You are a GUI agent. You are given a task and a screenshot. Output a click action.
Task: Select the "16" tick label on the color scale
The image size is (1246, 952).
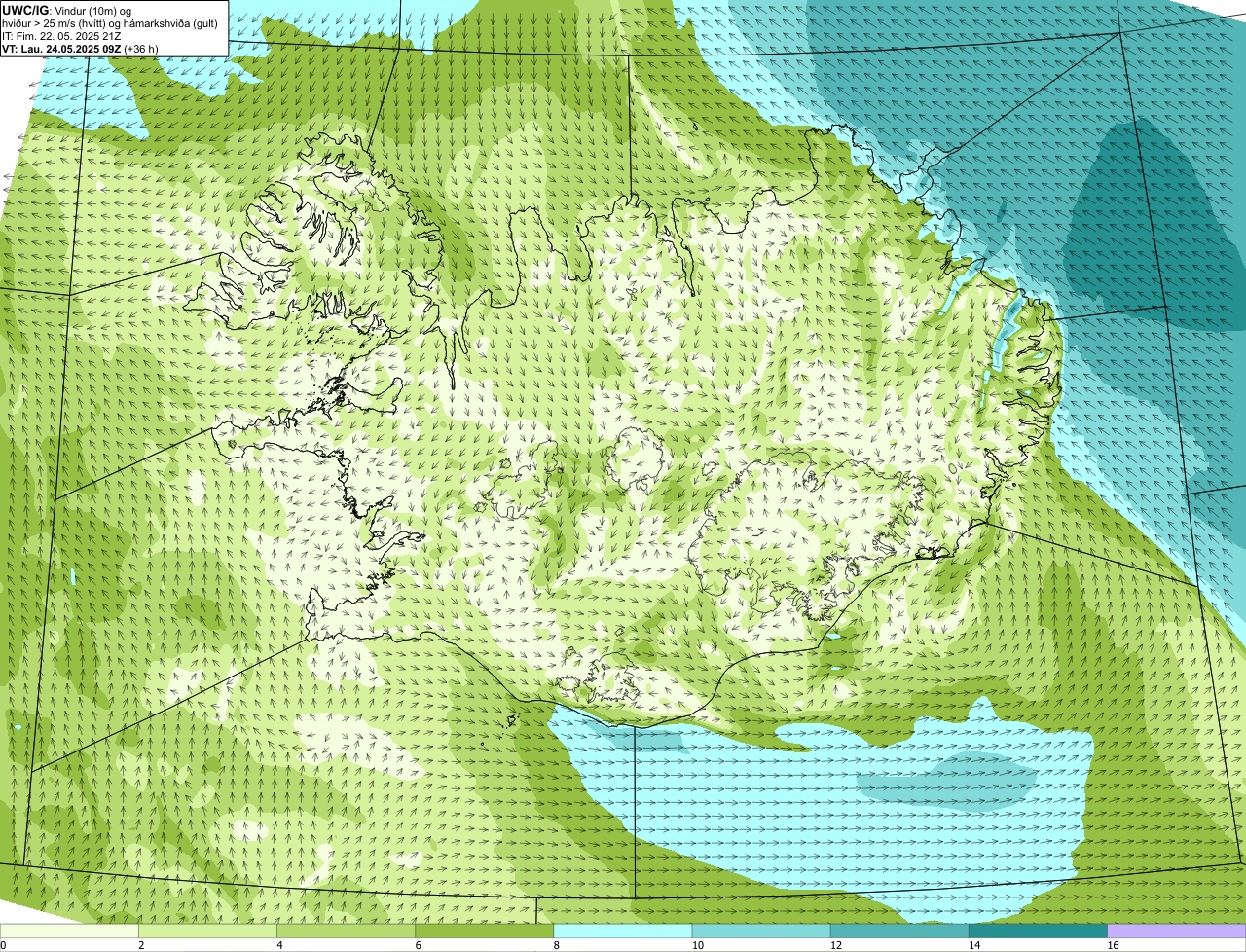[1113, 945]
